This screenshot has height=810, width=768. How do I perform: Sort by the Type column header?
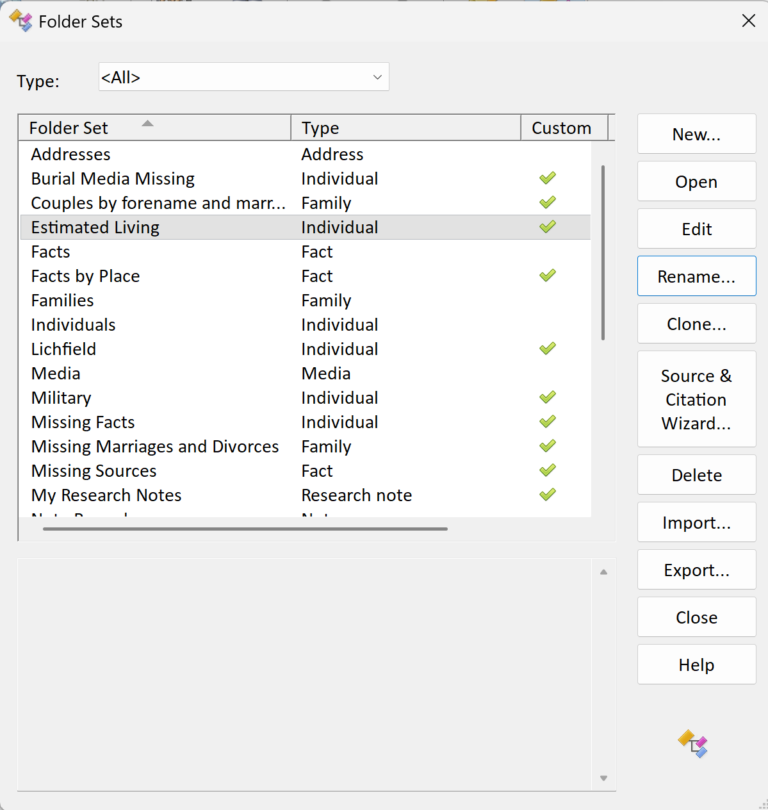click(x=406, y=128)
